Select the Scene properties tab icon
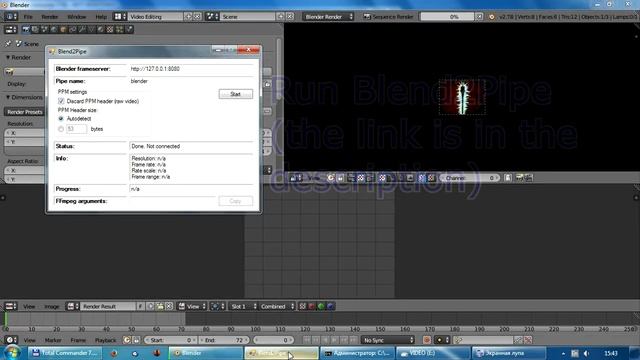This screenshot has height=360, width=640. (x=44, y=29)
